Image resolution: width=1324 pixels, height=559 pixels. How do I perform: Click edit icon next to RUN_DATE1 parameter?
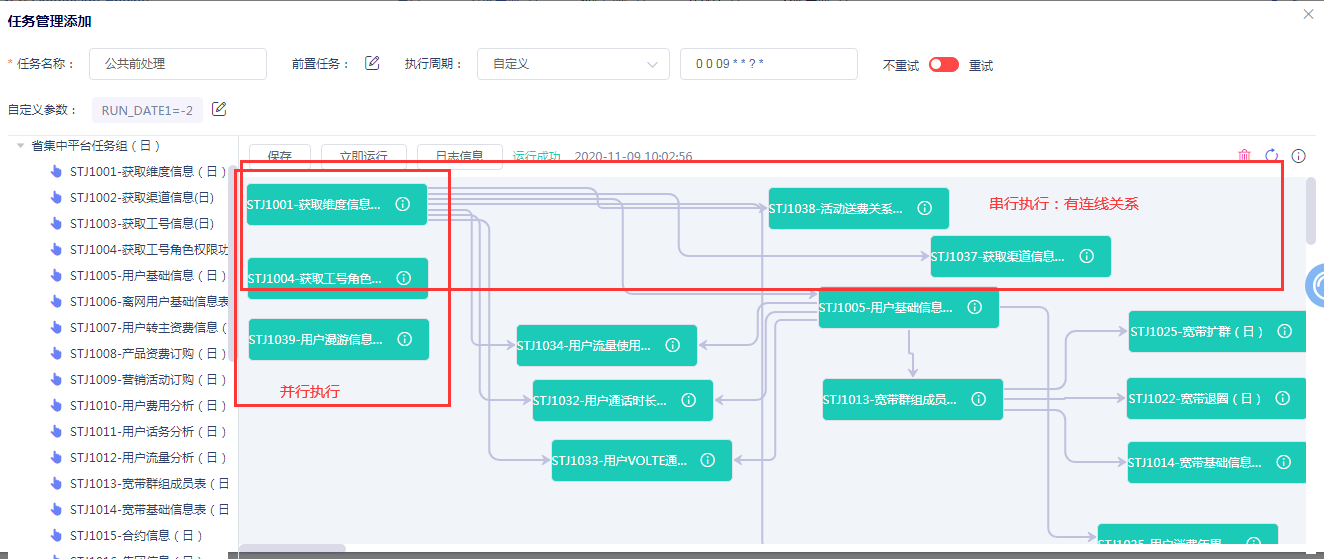[x=219, y=109]
